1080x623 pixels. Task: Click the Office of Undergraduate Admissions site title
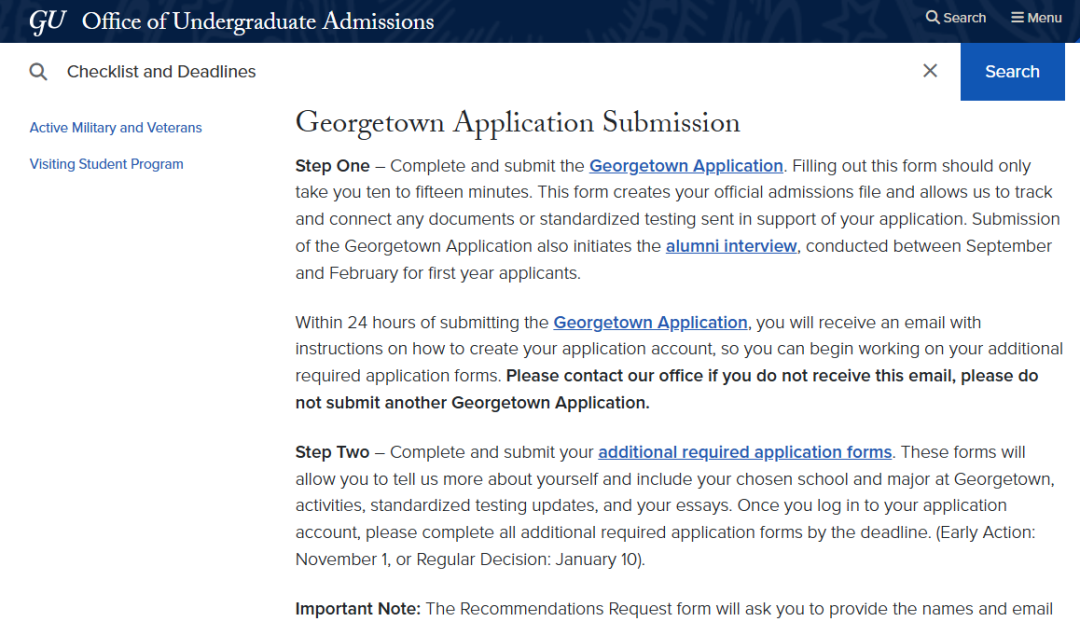(258, 21)
